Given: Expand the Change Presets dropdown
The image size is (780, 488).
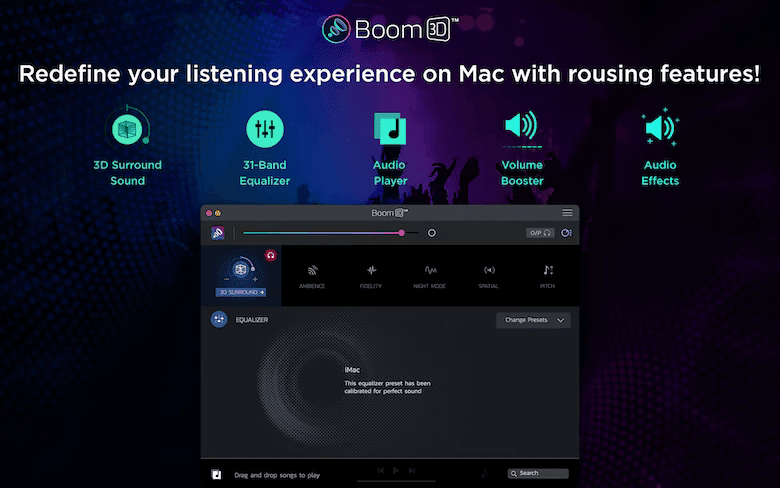Looking at the screenshot, I should coord(533,320).
